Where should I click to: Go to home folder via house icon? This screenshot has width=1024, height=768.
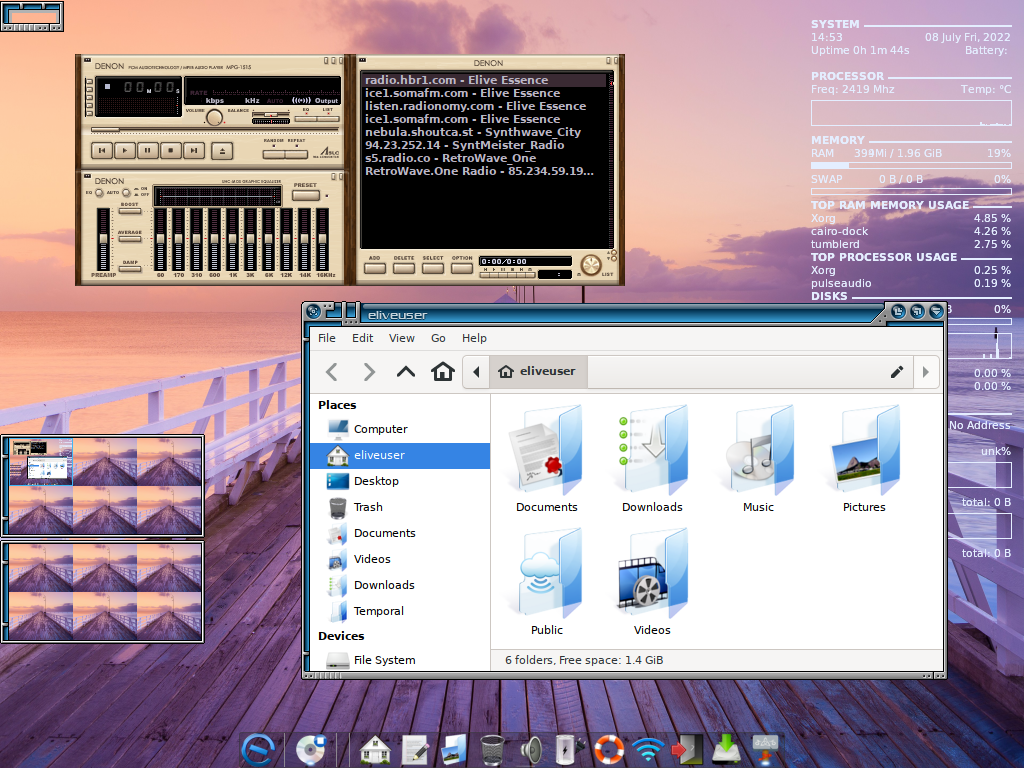443,372
